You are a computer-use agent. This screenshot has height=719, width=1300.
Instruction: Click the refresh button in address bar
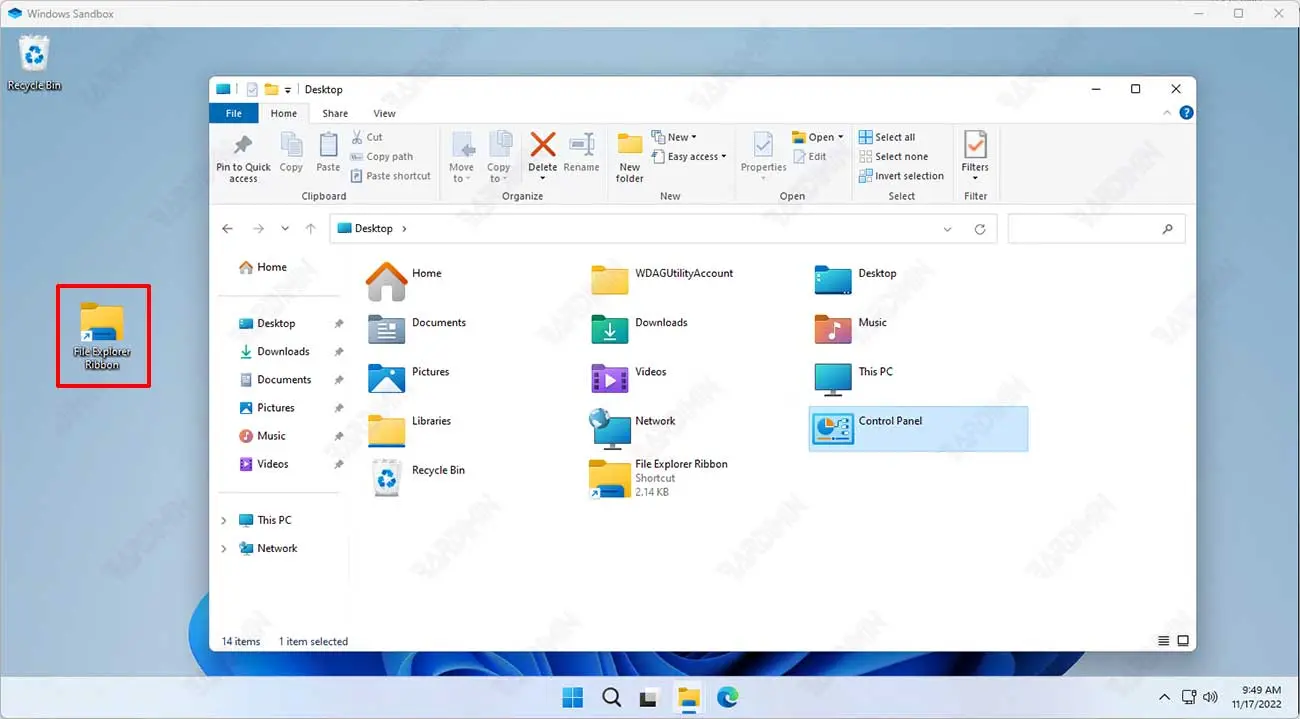980,229
